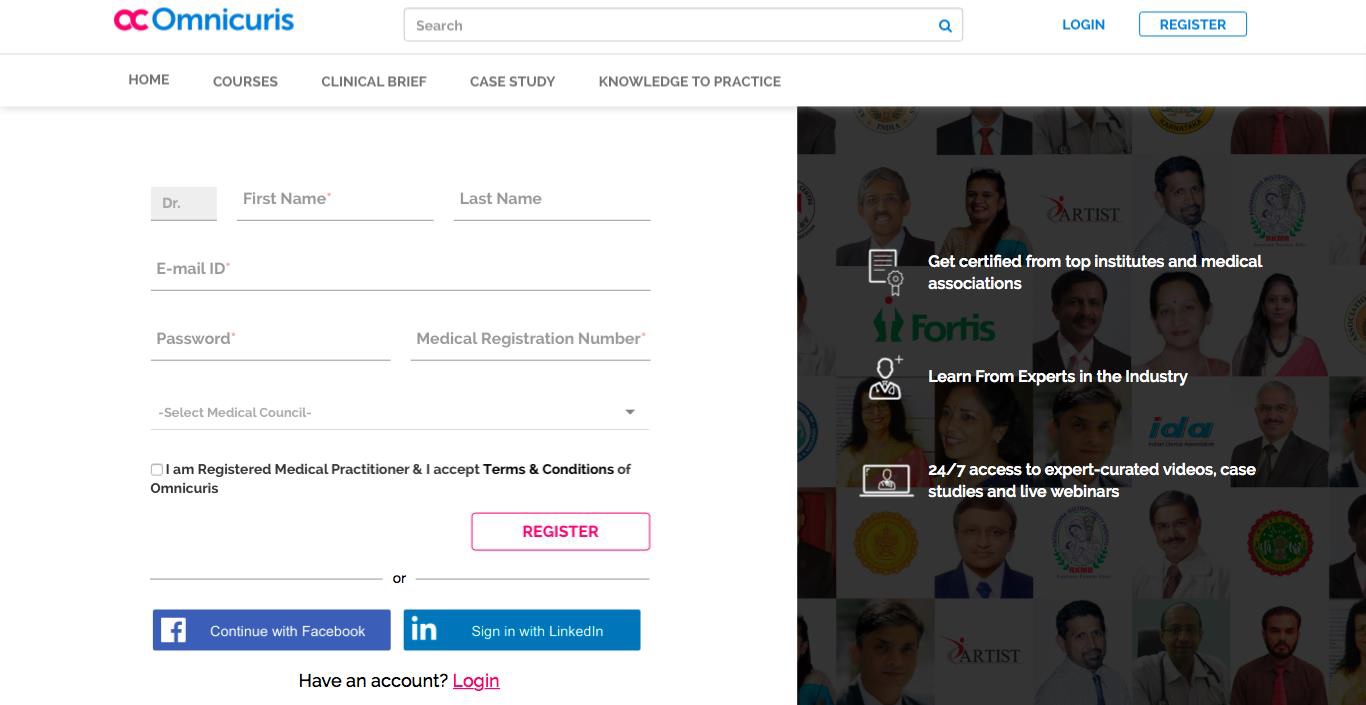Click the search magnifier icon

tap(945, 26)
